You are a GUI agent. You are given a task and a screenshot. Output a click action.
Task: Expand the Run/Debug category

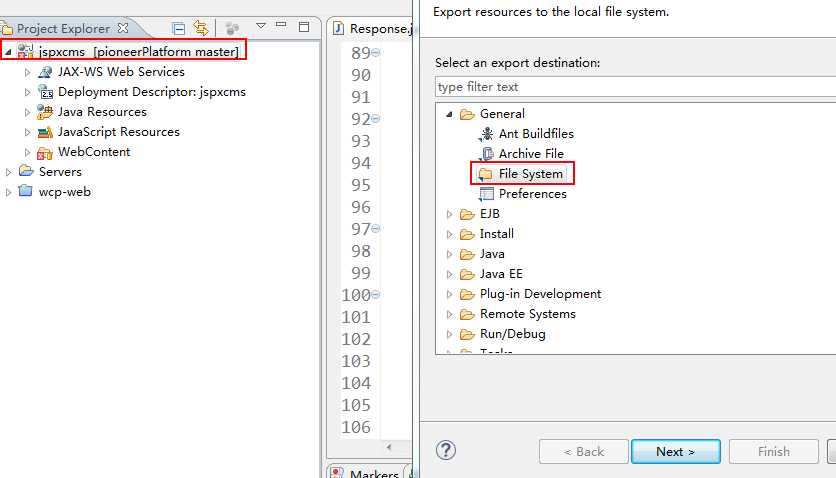(449, 335)
